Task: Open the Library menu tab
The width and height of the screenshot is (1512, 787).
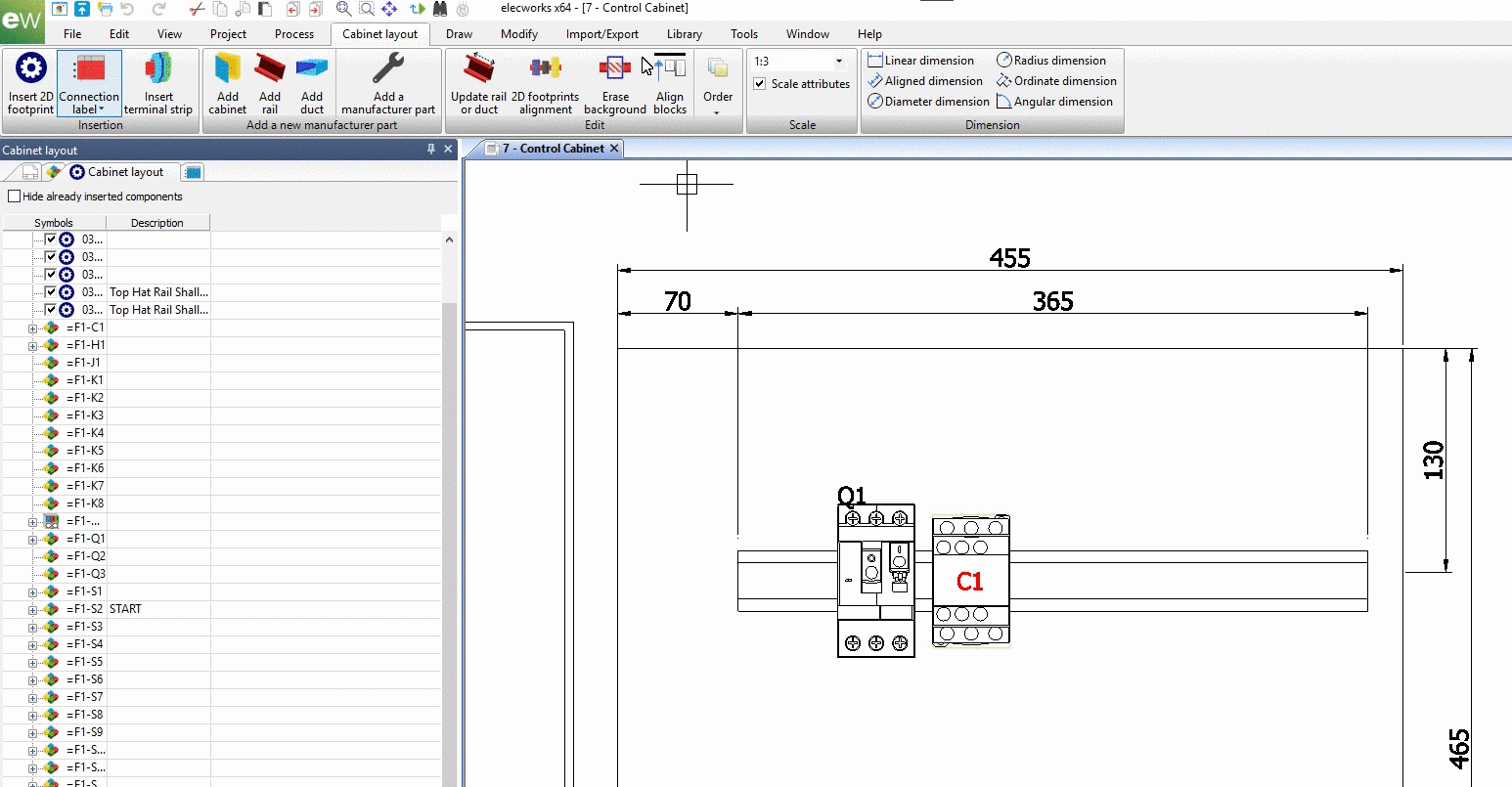Action: coord(685,34)
